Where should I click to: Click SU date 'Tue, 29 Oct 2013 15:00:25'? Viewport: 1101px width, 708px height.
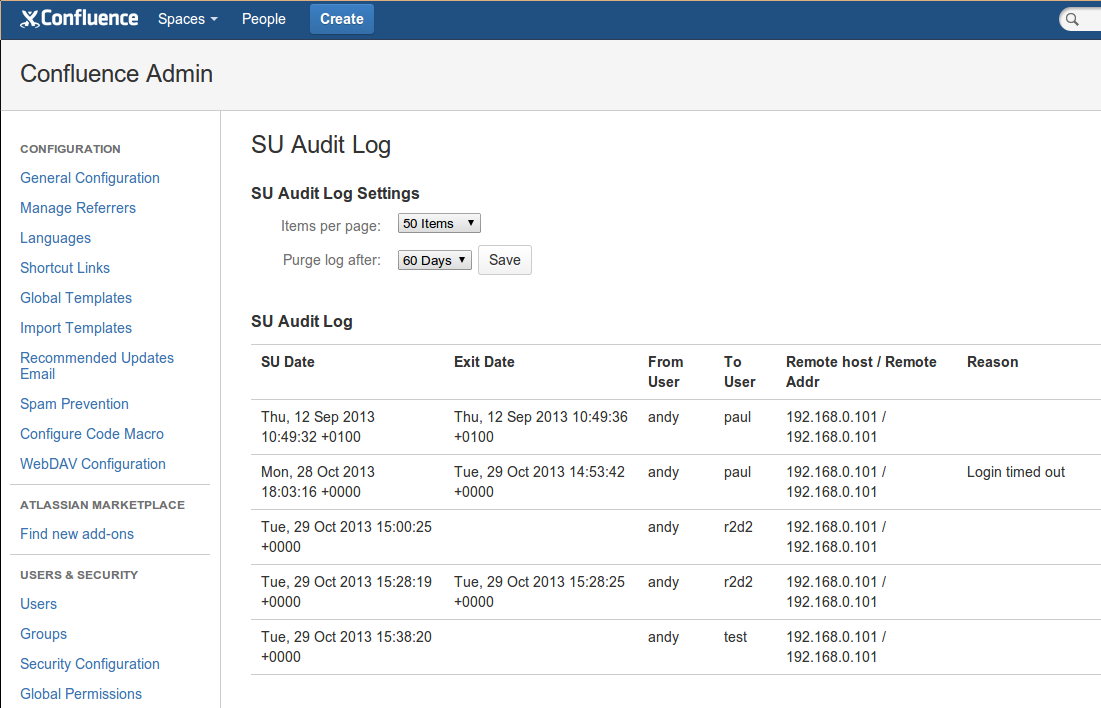pos(346,537)
